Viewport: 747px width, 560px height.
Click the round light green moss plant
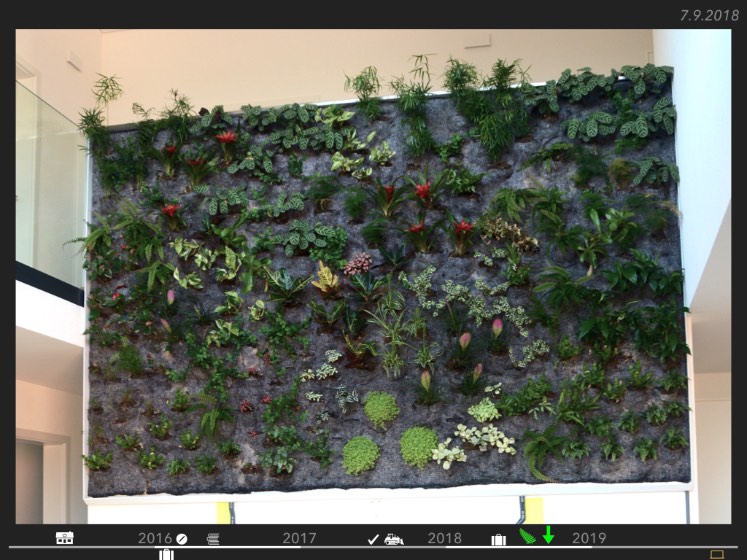tap(360, 455)
